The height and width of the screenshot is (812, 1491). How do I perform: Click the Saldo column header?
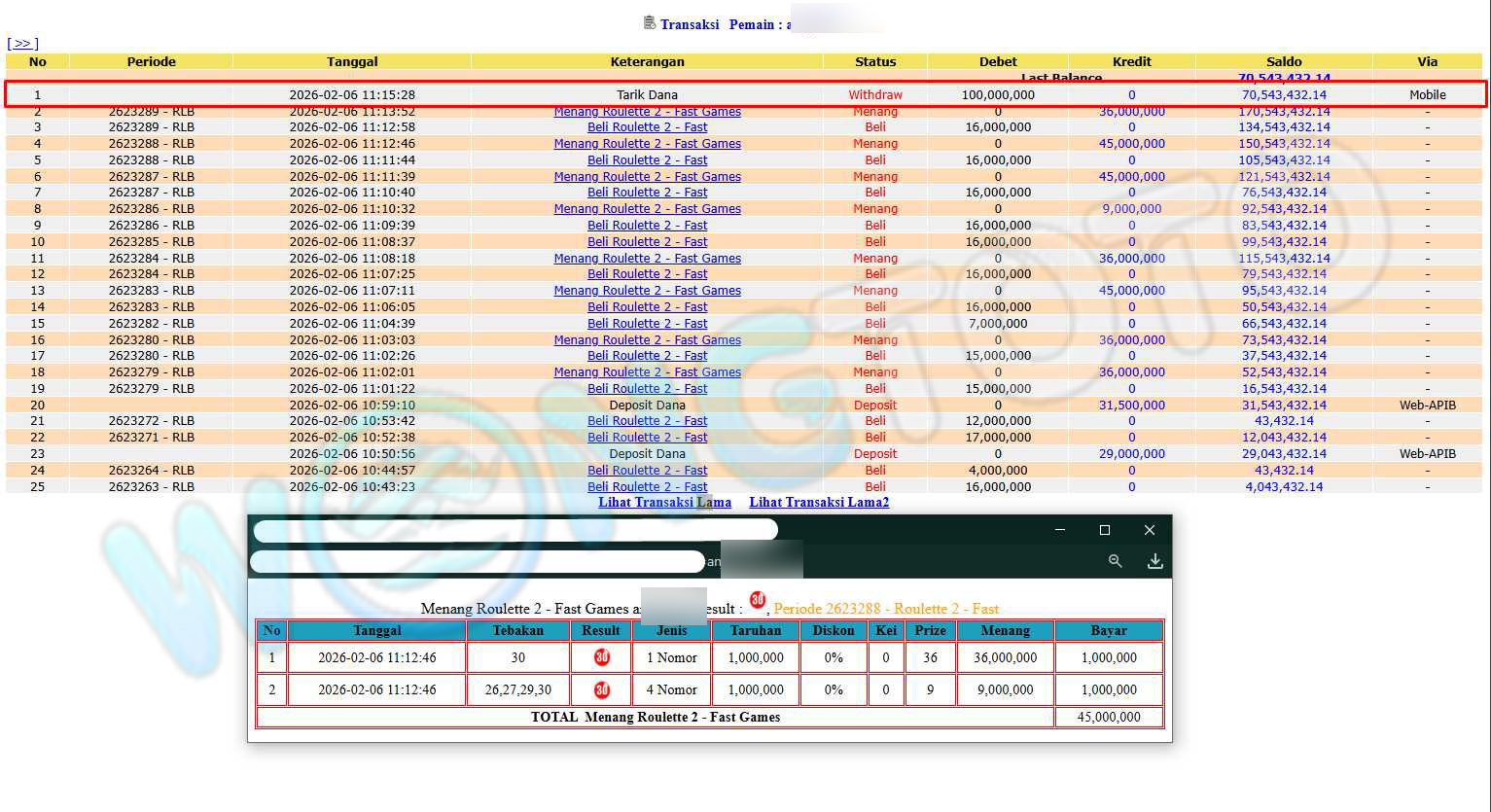pyautogui.click(x=1283, y=61)
